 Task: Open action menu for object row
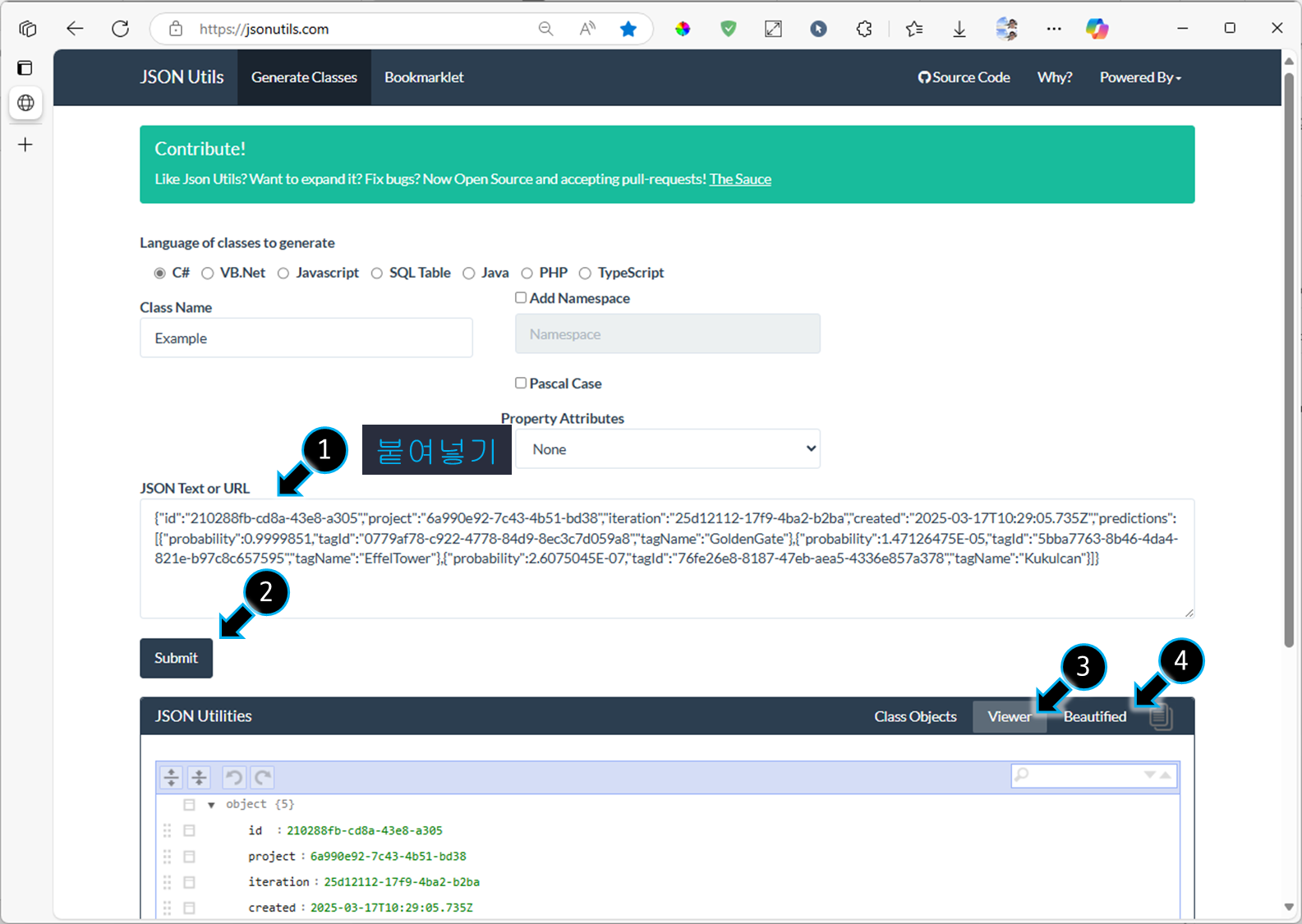pyautogui.click(x=189, y=805)
